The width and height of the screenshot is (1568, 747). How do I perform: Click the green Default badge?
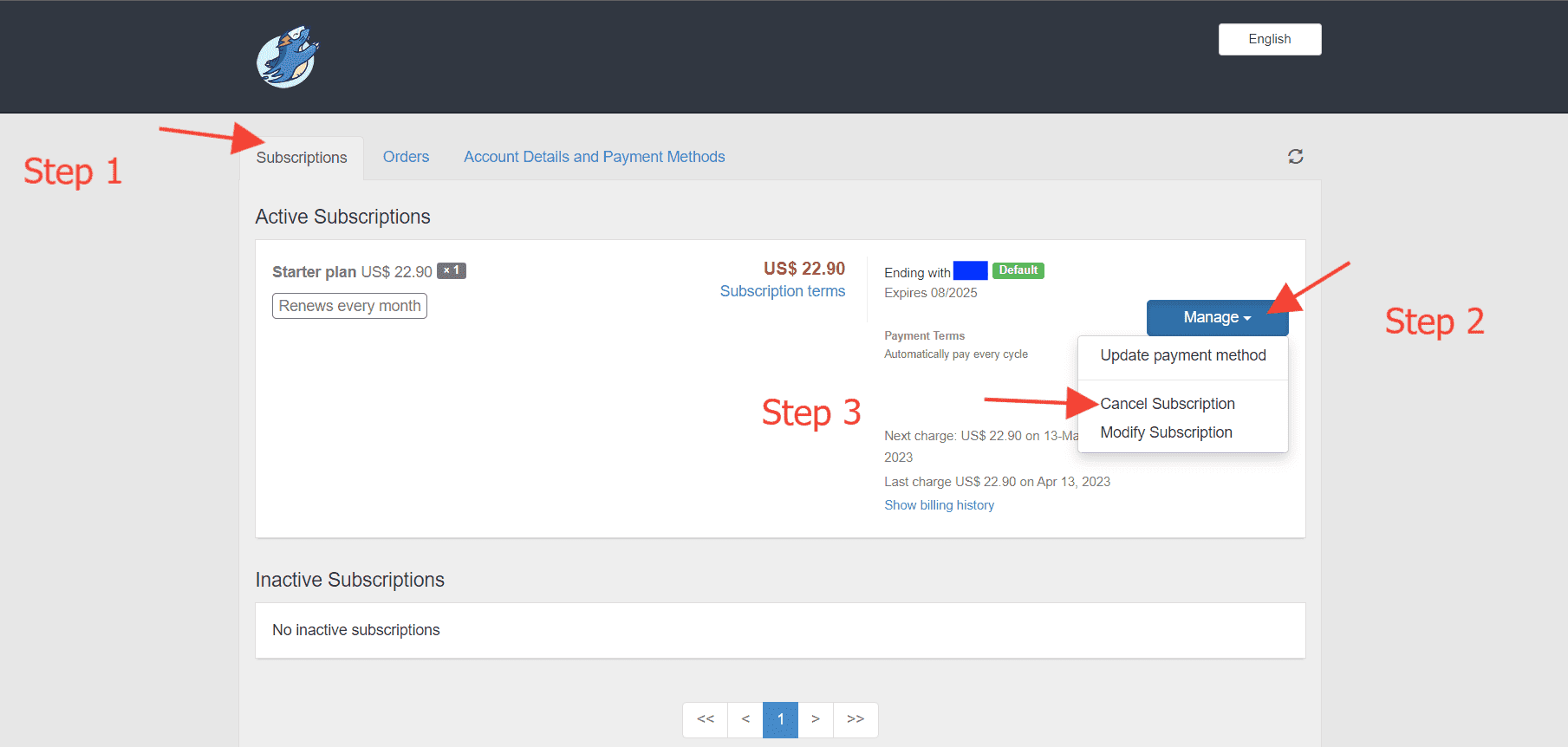[x=1018, y=270]
